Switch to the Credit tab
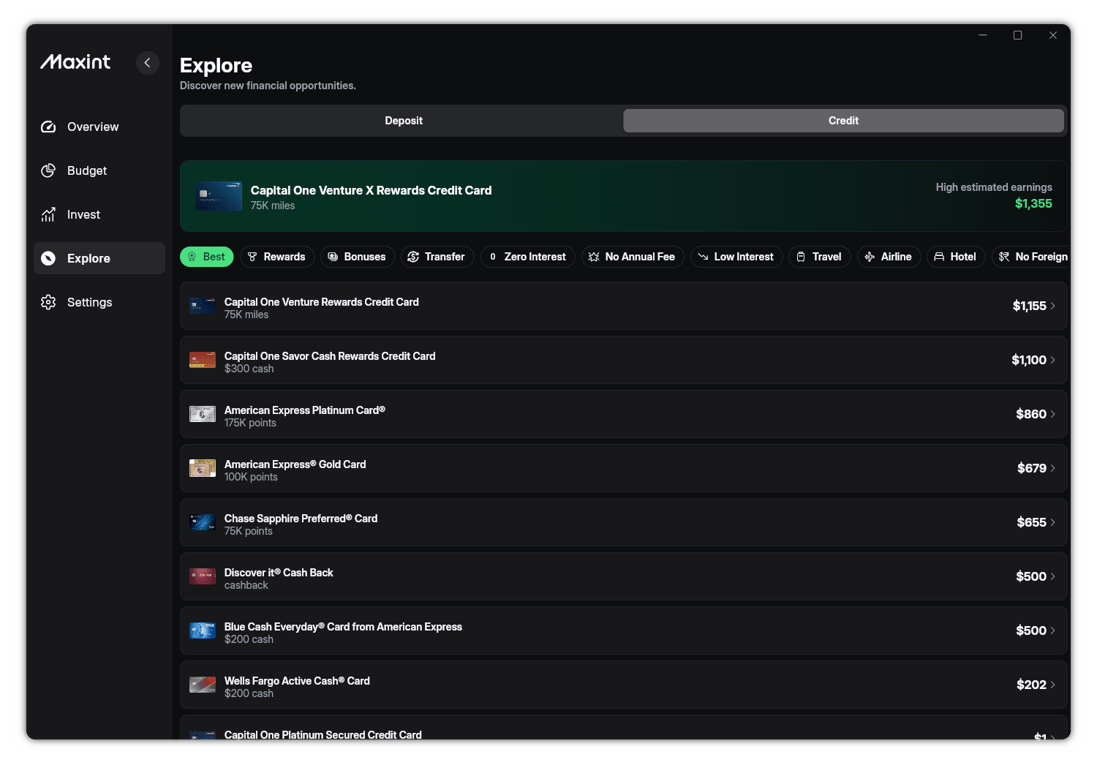The height and width of the screenshot is (768, 1097). pos(844,120)
